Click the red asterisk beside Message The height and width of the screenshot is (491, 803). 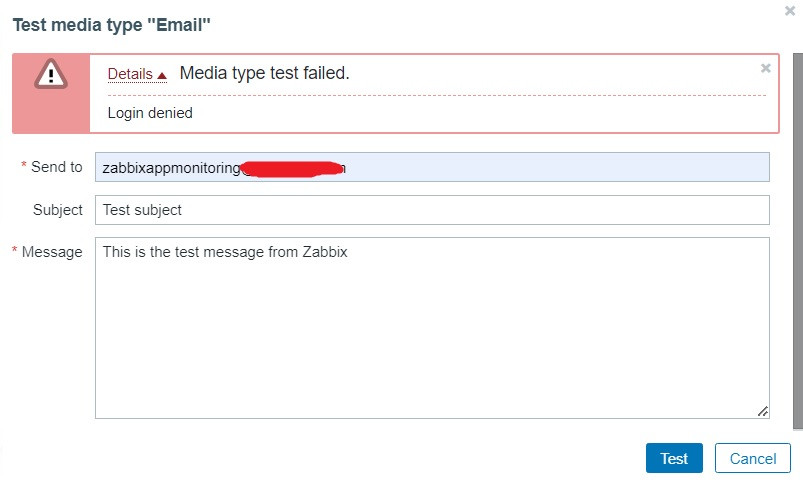14,252
